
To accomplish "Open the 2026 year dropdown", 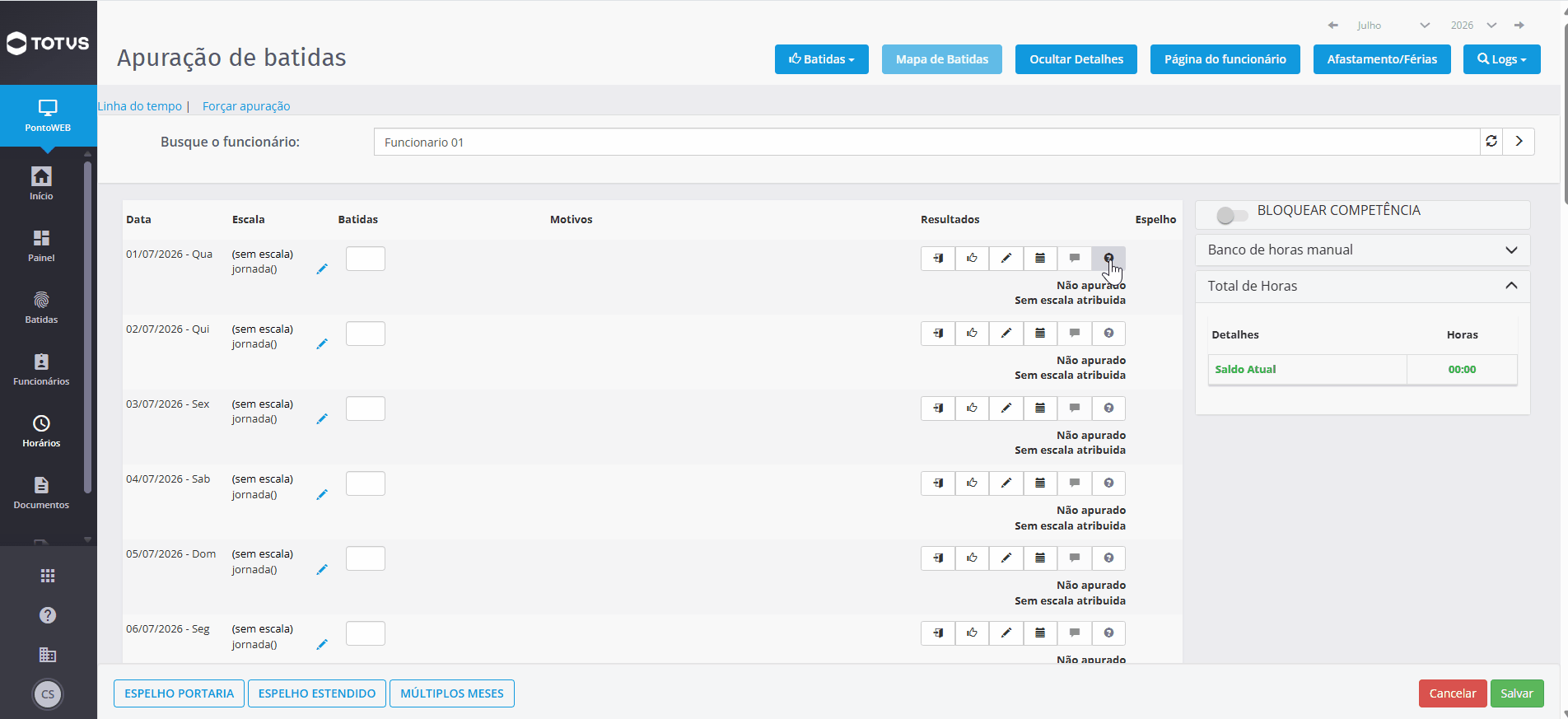I will [1474, 26].
